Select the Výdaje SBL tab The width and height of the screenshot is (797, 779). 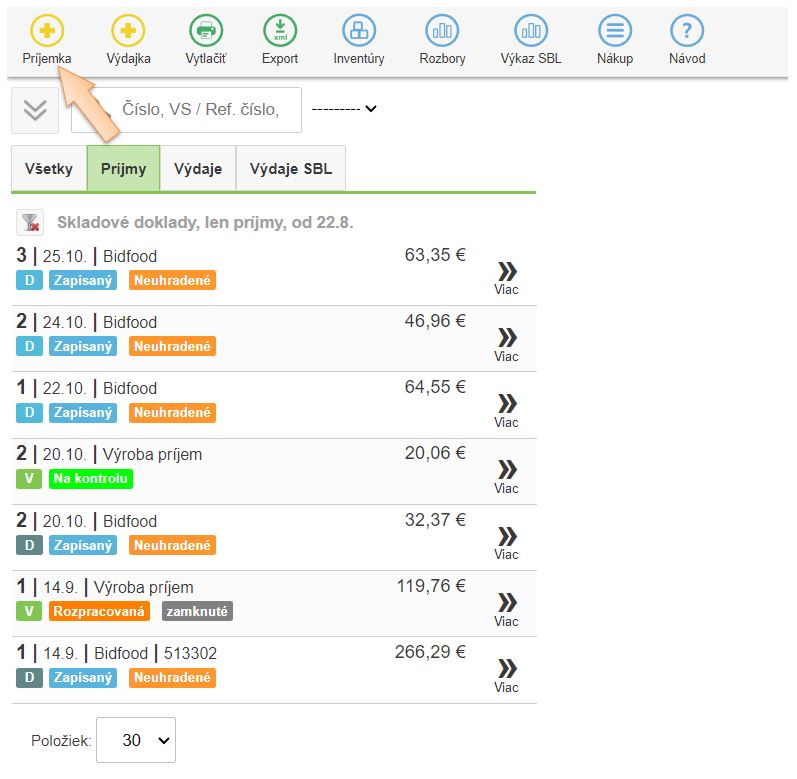click(290, 169)
